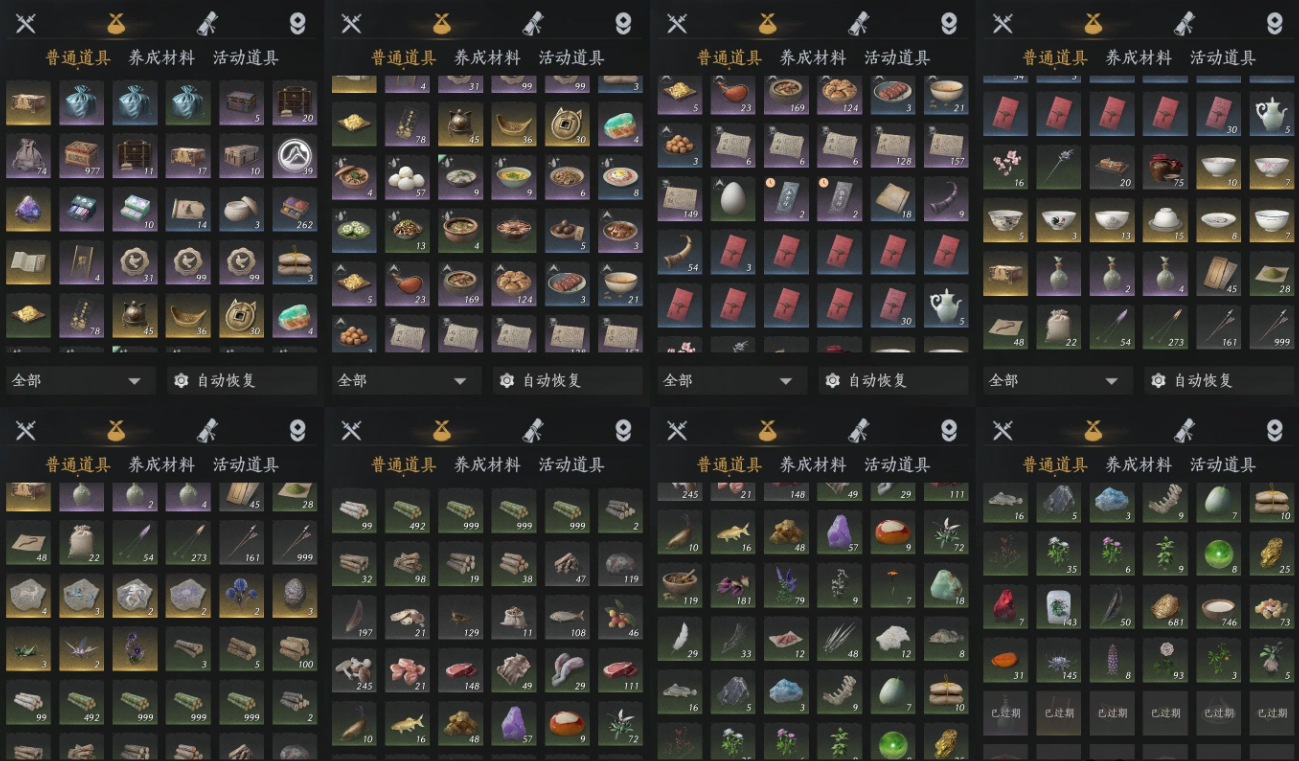Open the 全部 dropdown in the top-right panel
The image size is (1299, 761).
[x=1058, y=380]
